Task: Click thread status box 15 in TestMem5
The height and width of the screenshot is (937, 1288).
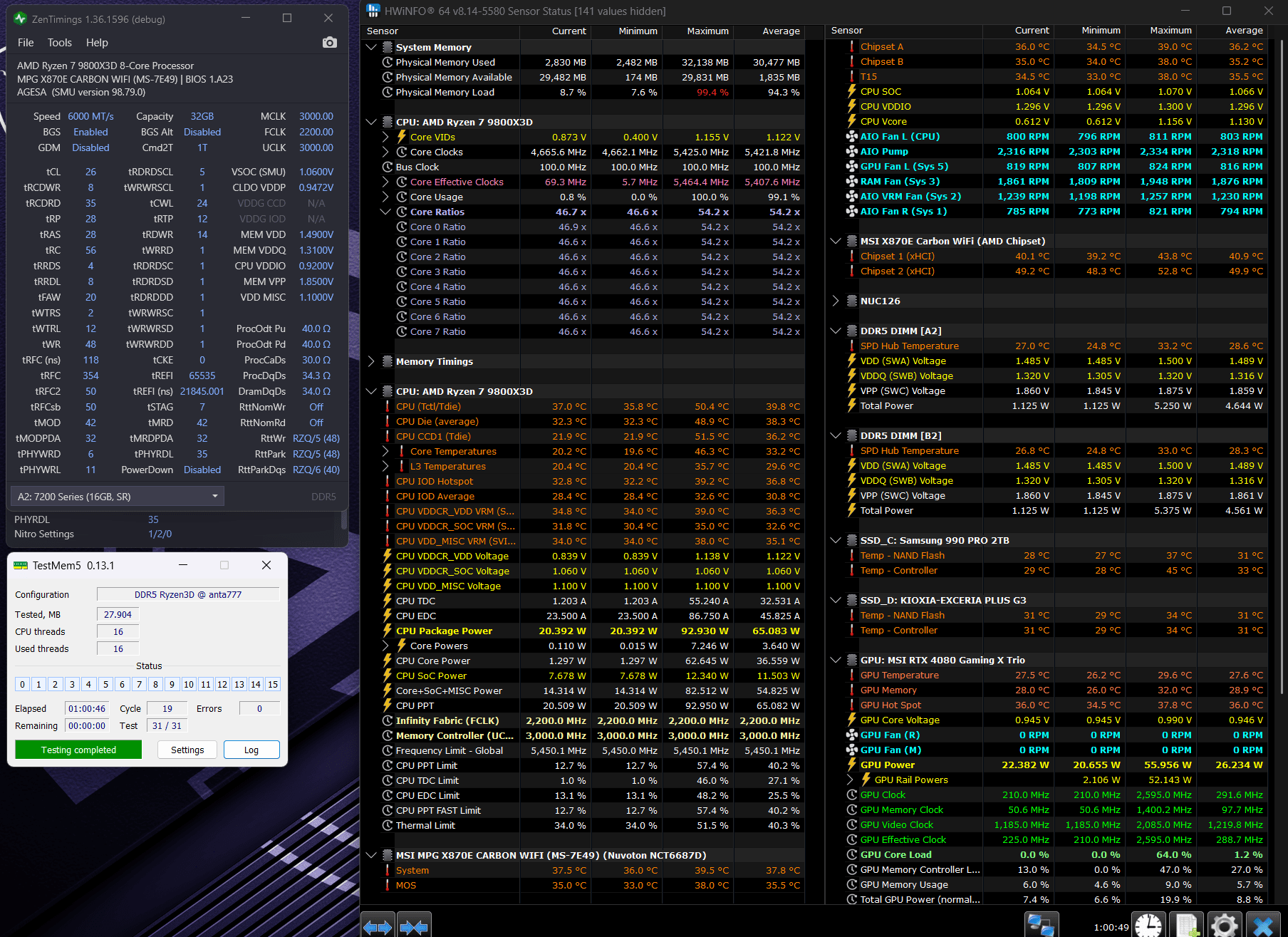Action: [x=273, y=684]
